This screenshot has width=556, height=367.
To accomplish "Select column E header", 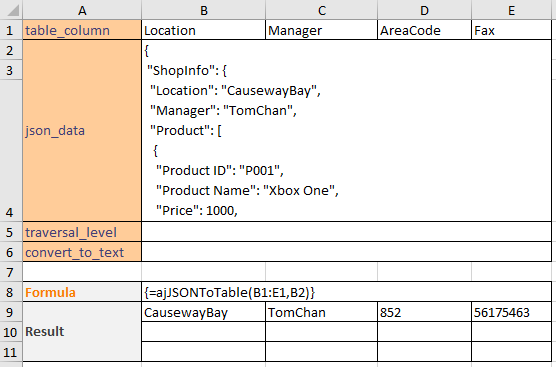I will (x=512, y=10).
